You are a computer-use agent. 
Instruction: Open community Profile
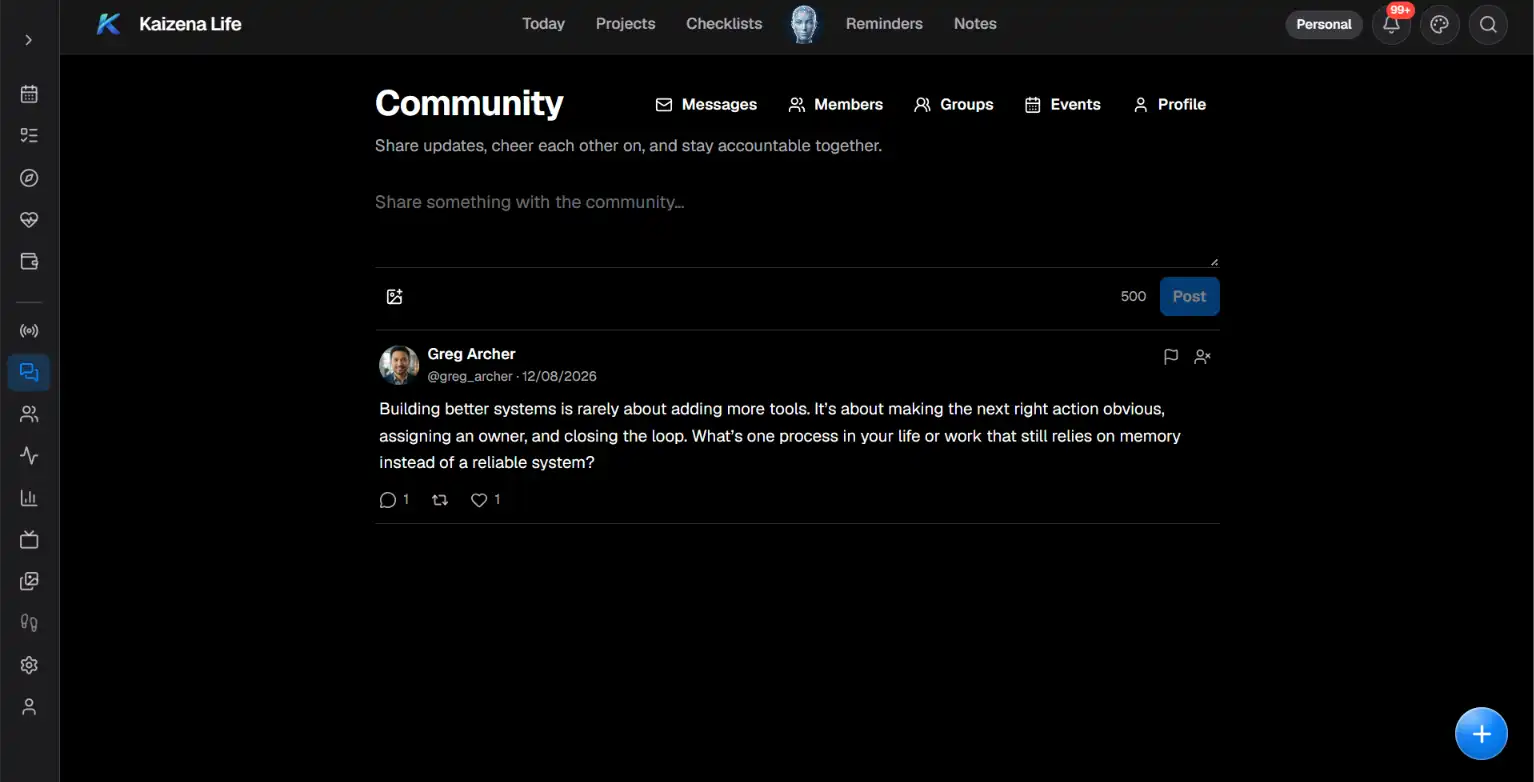click(x=1169, y=104)
